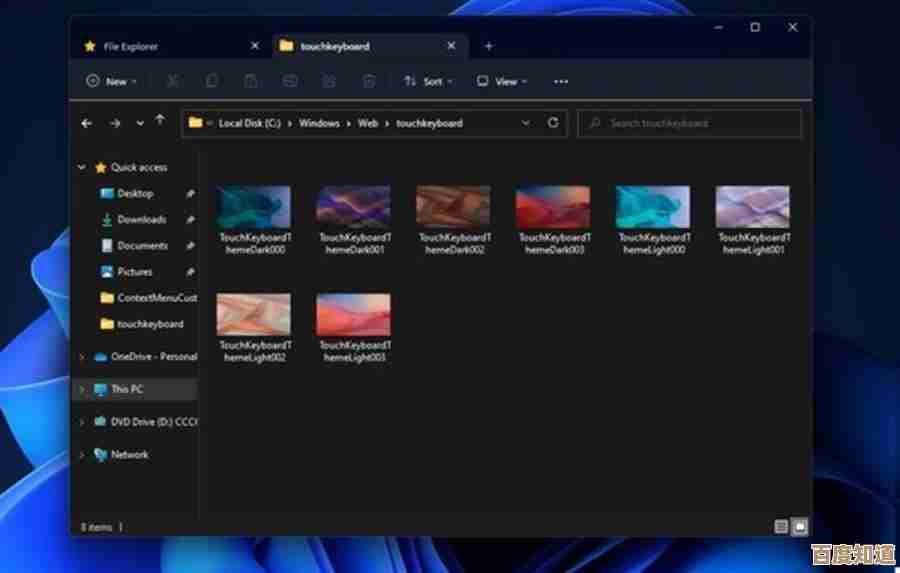Expand the This PC tree node
Image resolution: width=900 pixels, height=573 pixels.
[x=82, y=389]
